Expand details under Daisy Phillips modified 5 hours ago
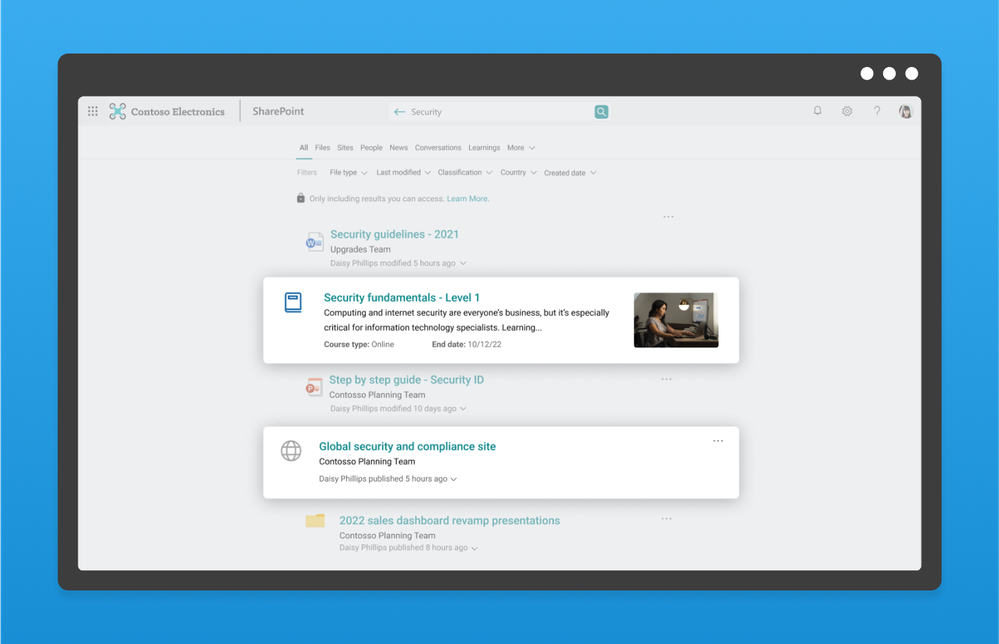 tap(463, 263)
